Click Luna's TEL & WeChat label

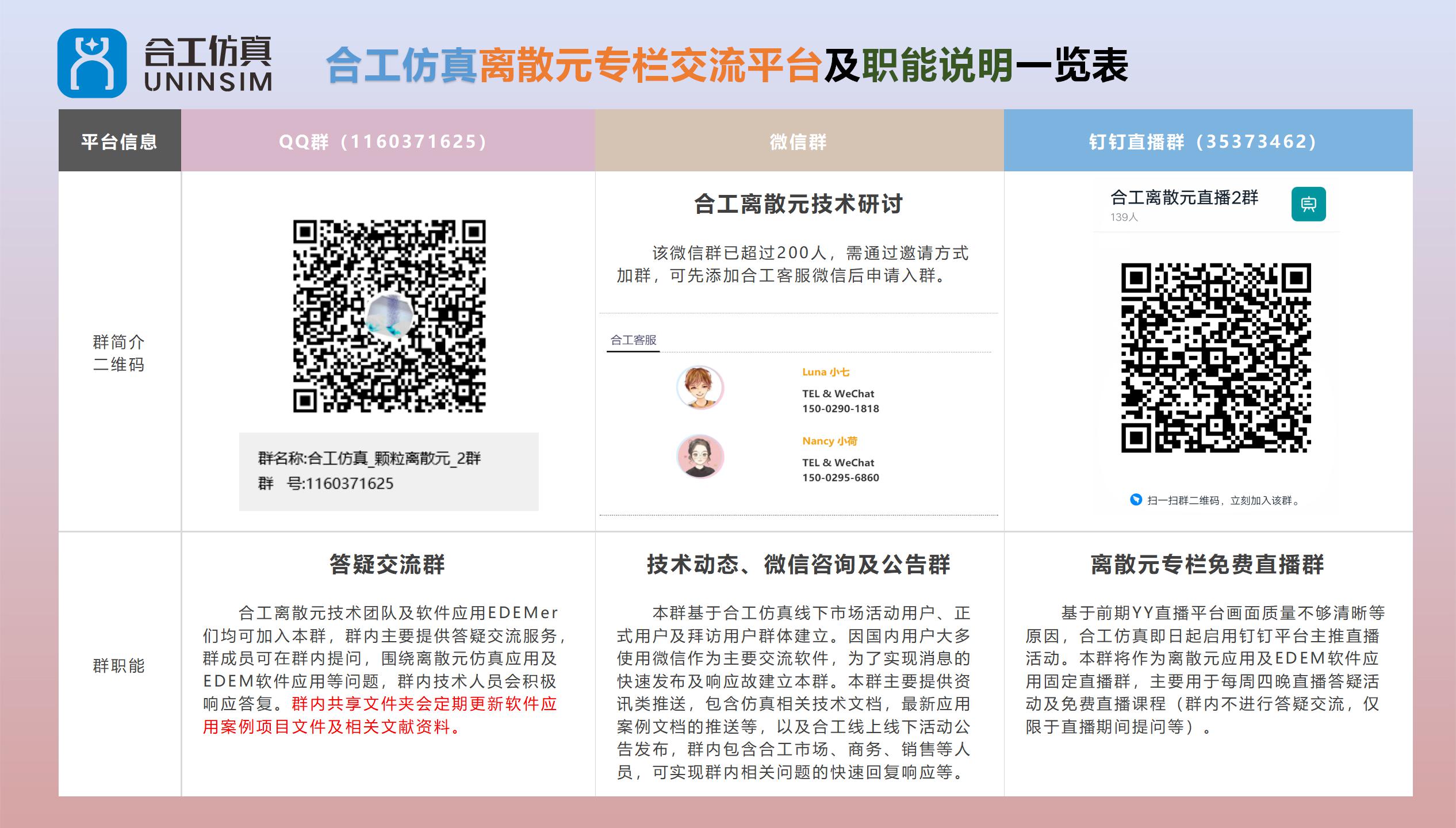click(x=838, y=394)
